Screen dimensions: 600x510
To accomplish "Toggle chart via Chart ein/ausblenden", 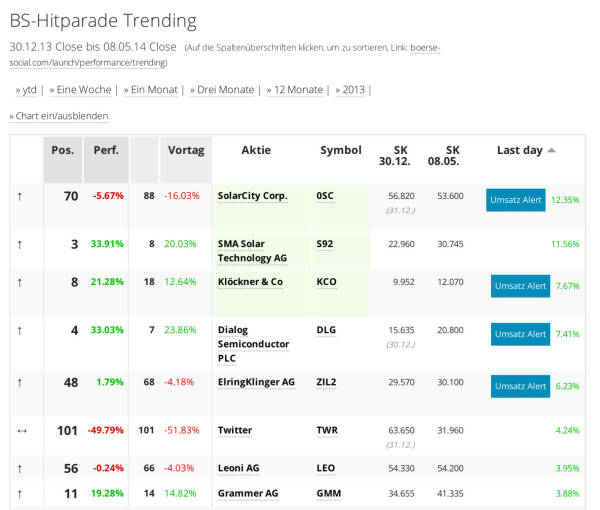I will pyautogui.click(x=61, y=116).
